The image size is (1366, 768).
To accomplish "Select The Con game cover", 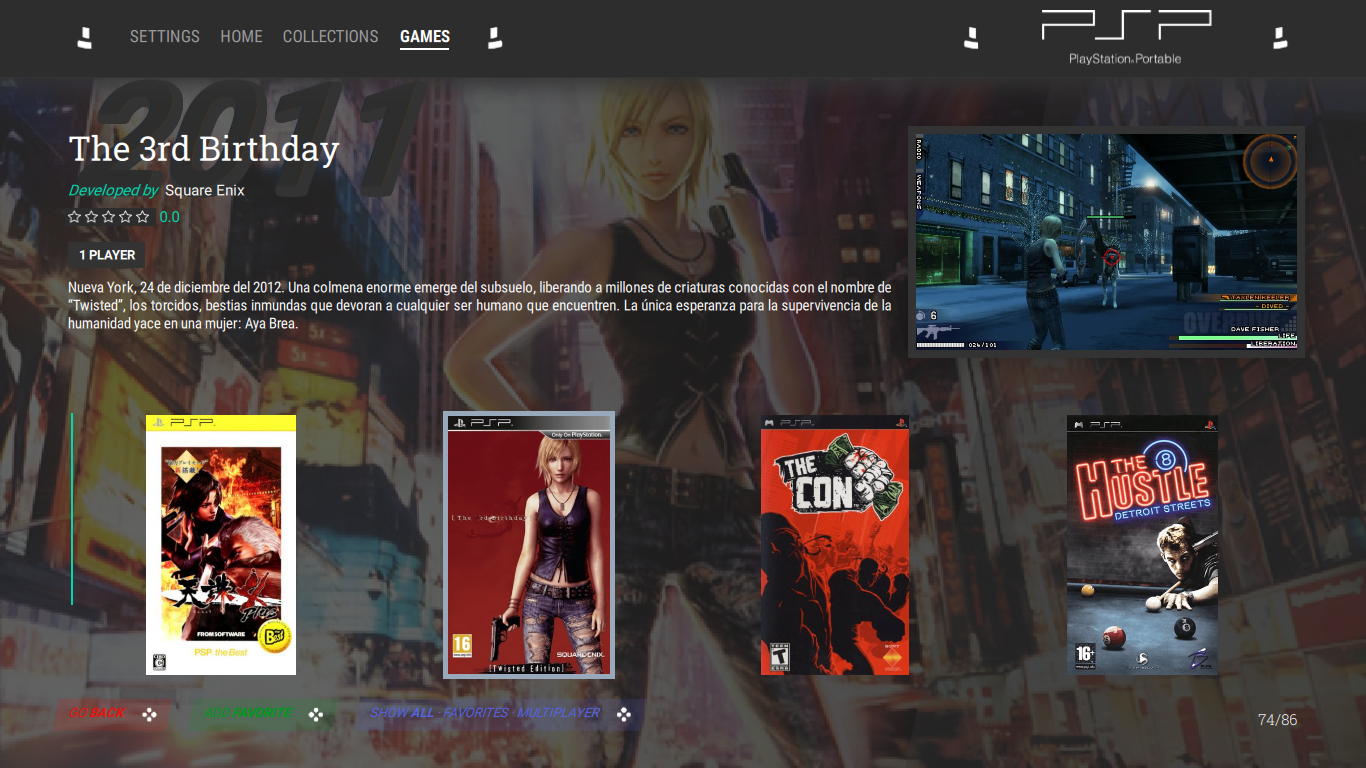I will coord(835,545).
